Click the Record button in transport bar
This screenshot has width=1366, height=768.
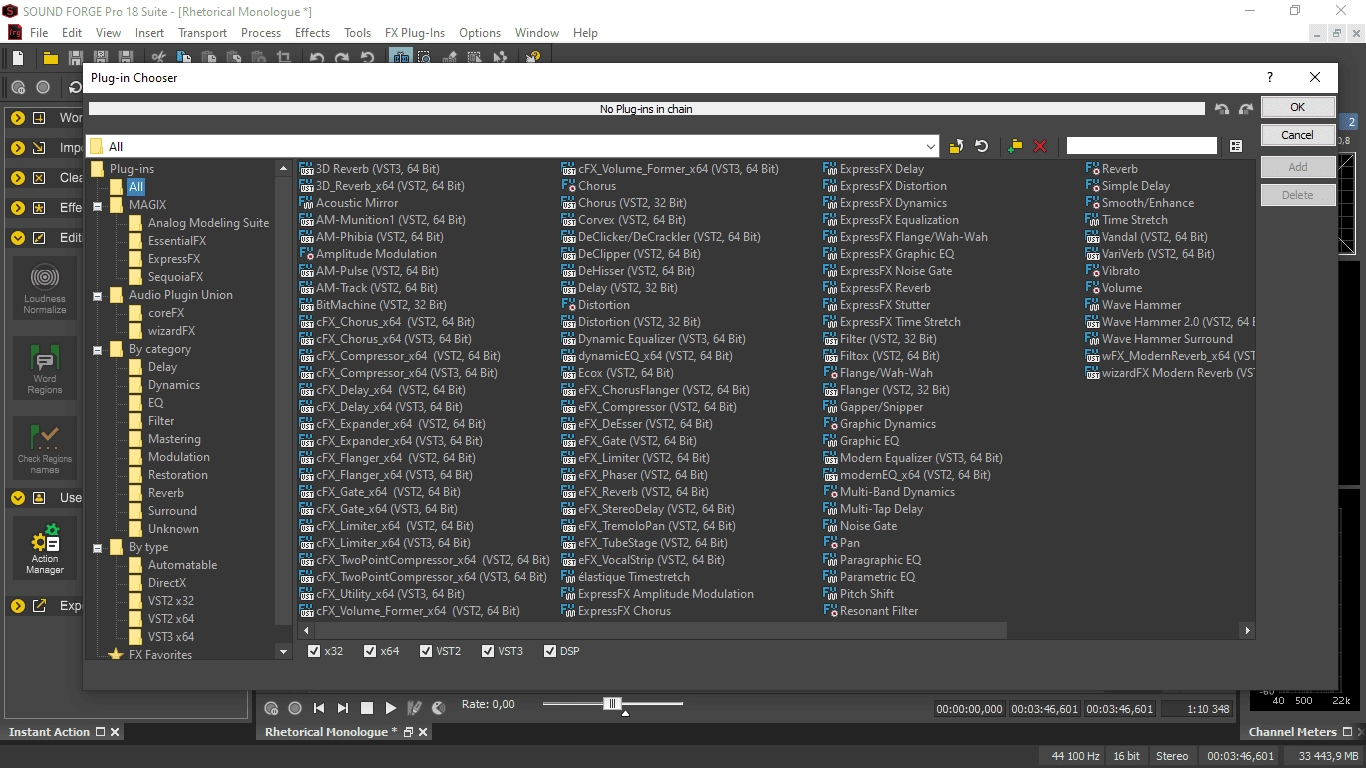pos(295,708)
